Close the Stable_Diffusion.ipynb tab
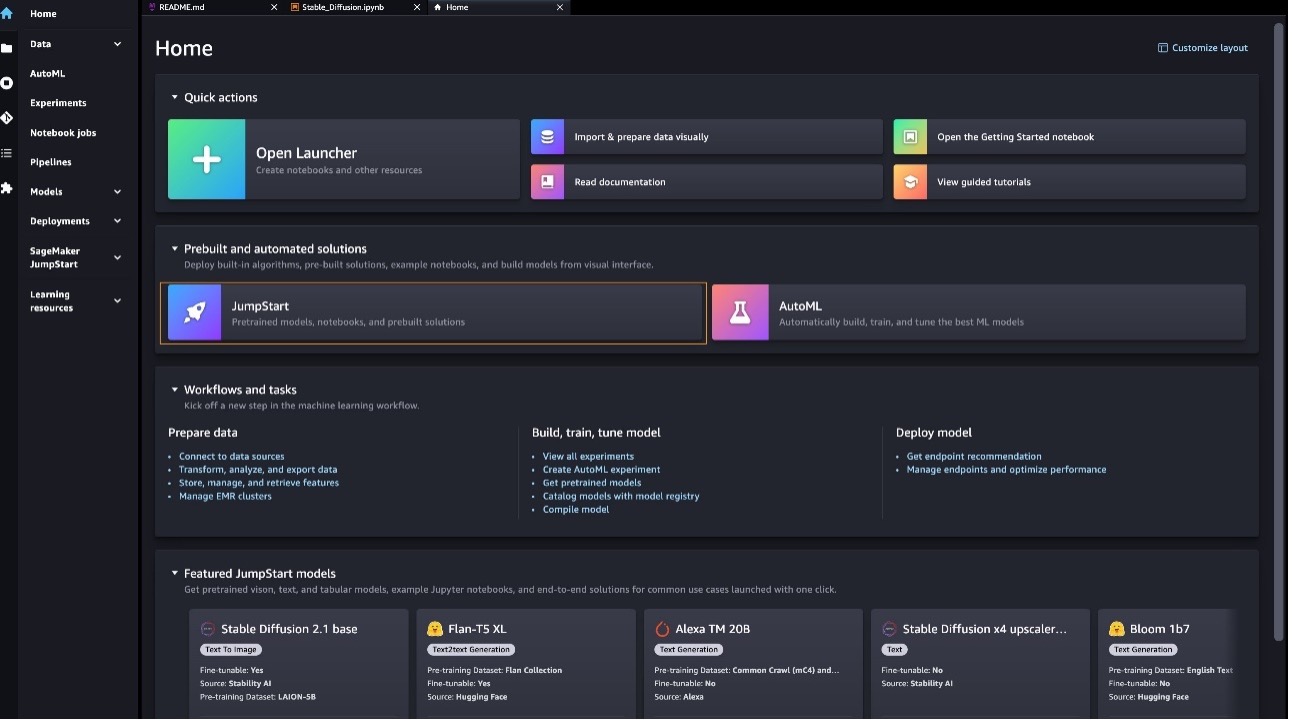Image resolution: width=1292 pixels, height=724 pixels. (417, 7)
